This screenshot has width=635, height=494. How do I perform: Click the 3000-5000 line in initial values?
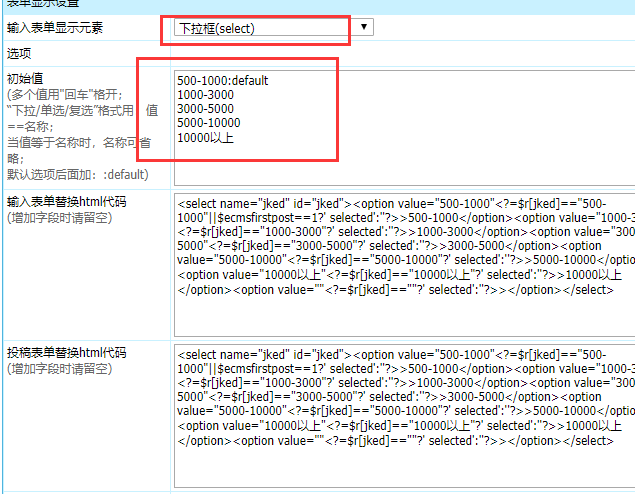[205, 109]
